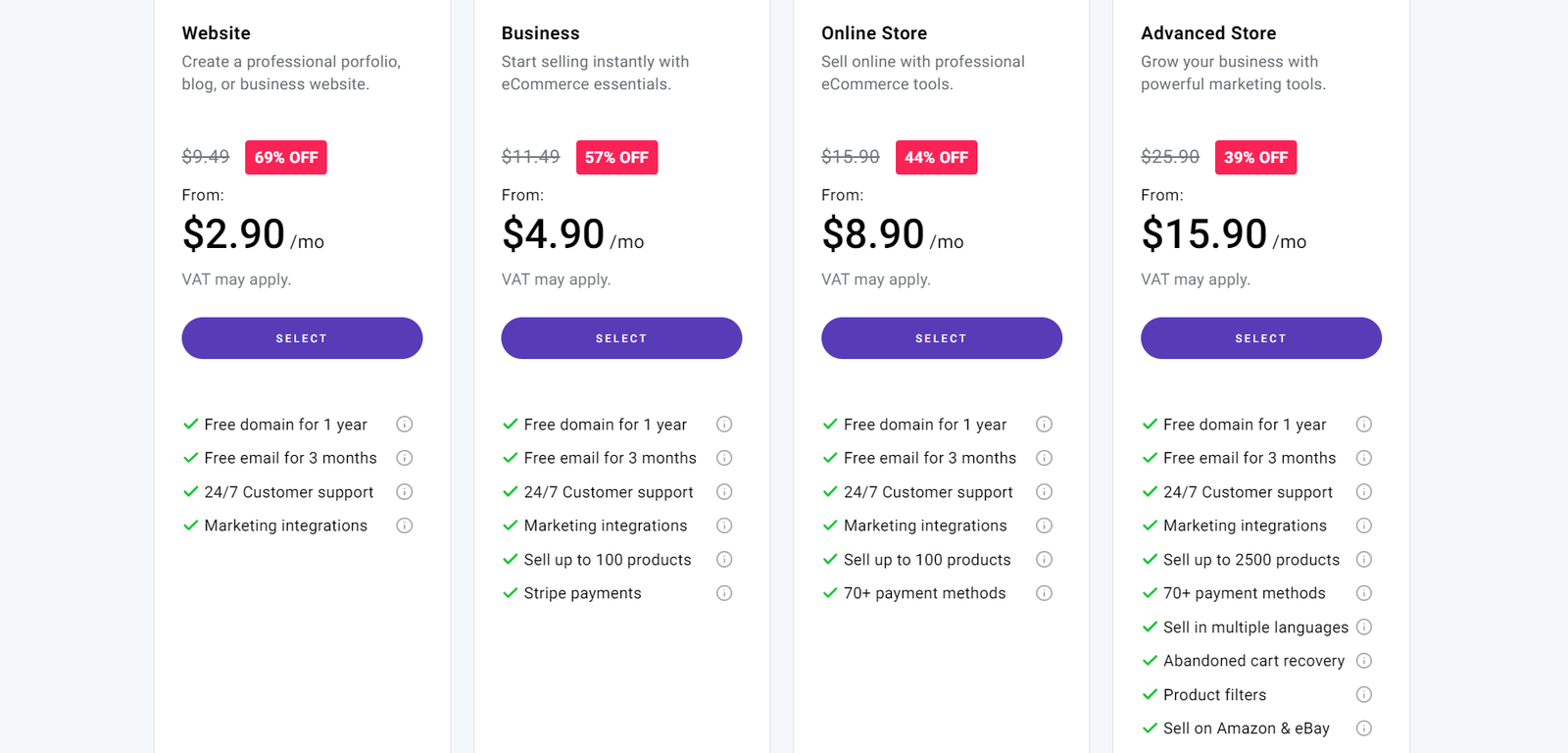Open info icon next to Abandoned cart recovery
The width and height of the screenshot is (1568, 753).
pyautogui.click(x=1363, y=661)
